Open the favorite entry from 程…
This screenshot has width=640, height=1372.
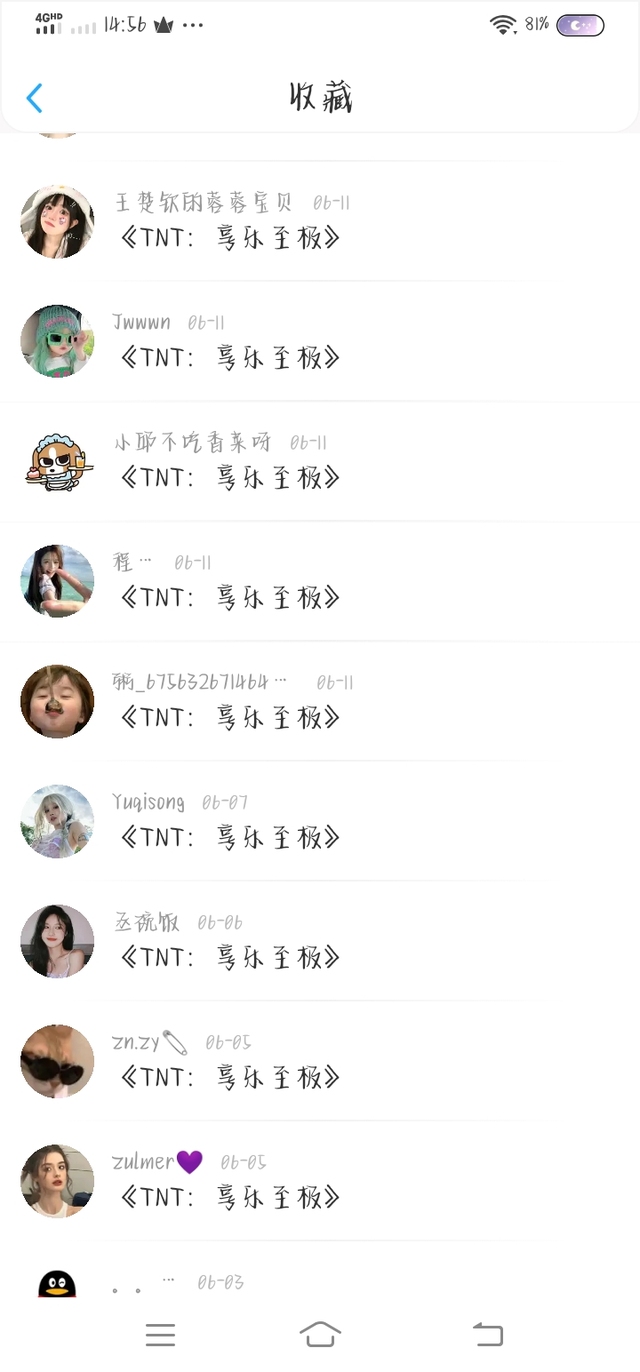click(x=230, y=597)
